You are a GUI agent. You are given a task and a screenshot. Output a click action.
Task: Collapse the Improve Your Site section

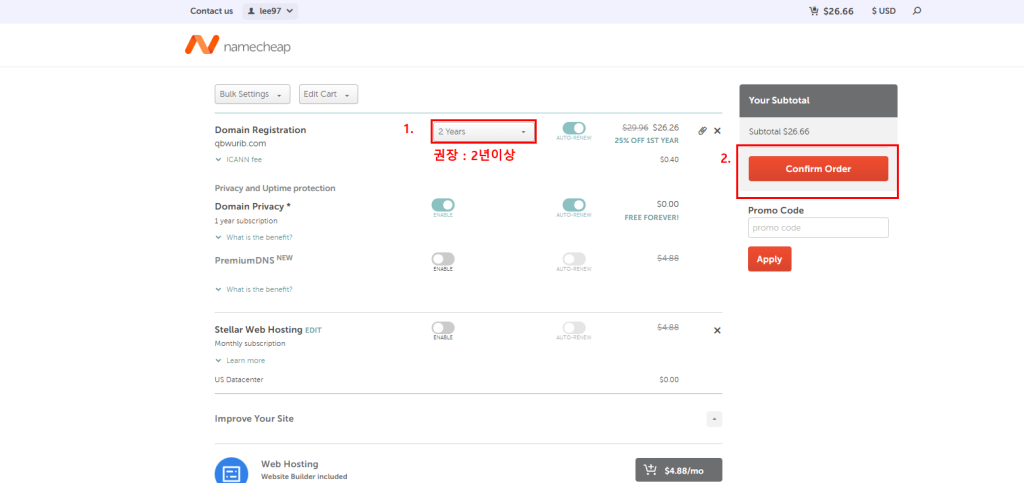(x=714, y=418)
